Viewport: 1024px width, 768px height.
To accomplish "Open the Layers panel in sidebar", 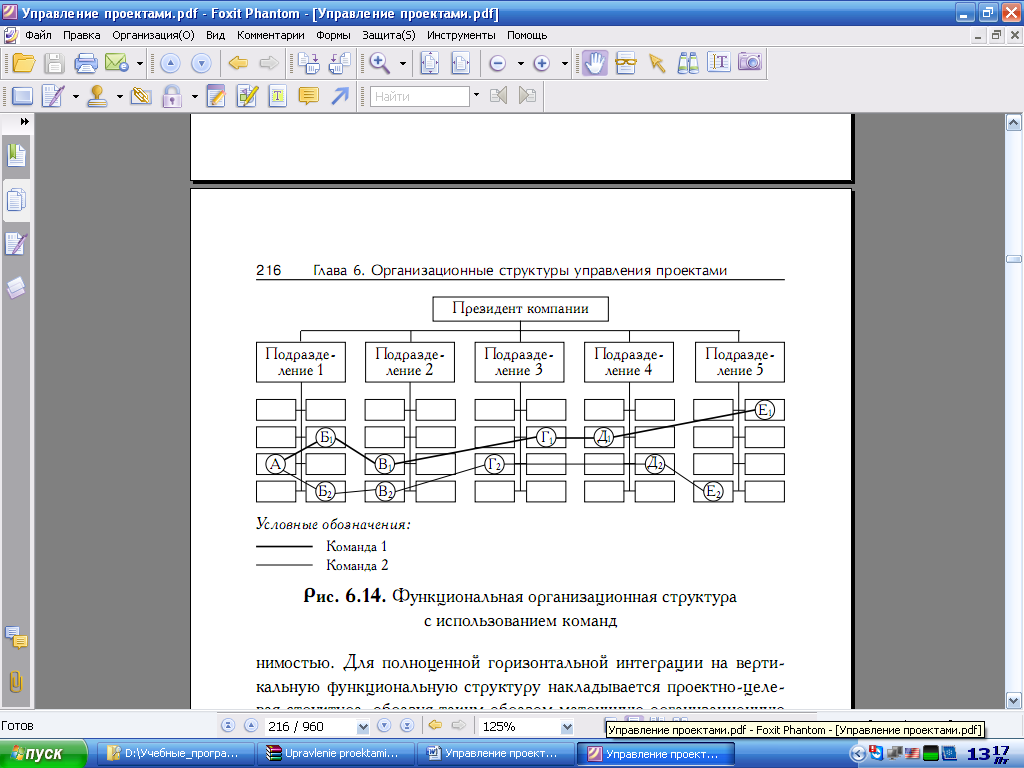I will pos(16,287).
